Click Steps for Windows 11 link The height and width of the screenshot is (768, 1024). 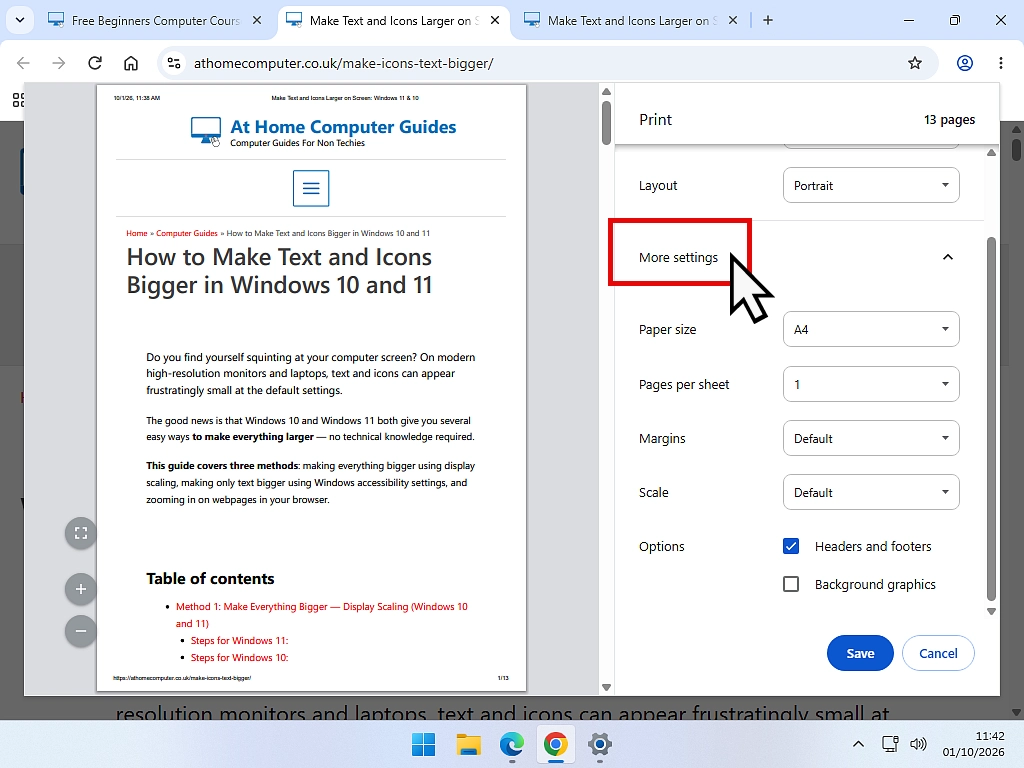240,641
